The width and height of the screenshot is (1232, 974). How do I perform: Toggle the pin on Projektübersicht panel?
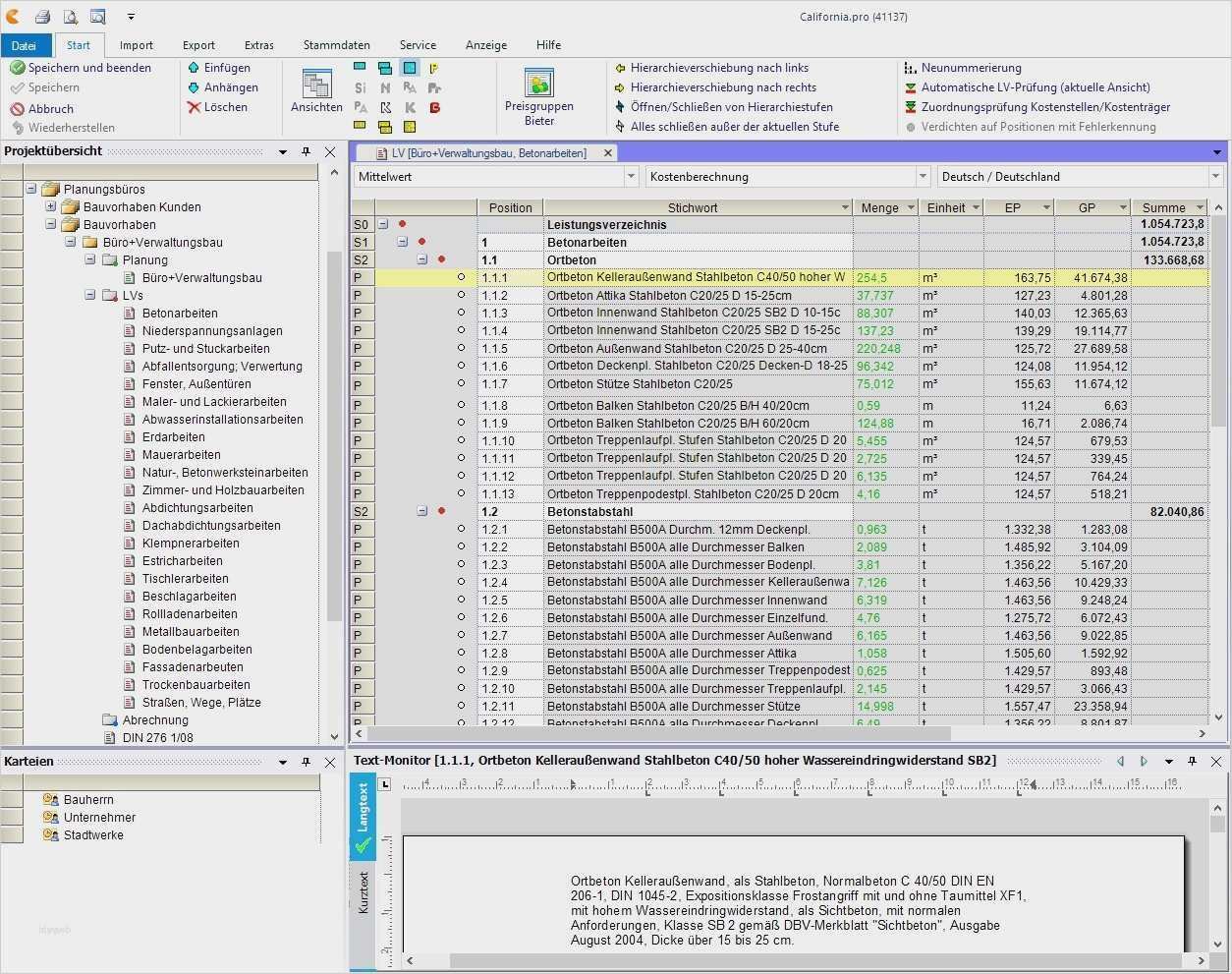tap(306, 151)
